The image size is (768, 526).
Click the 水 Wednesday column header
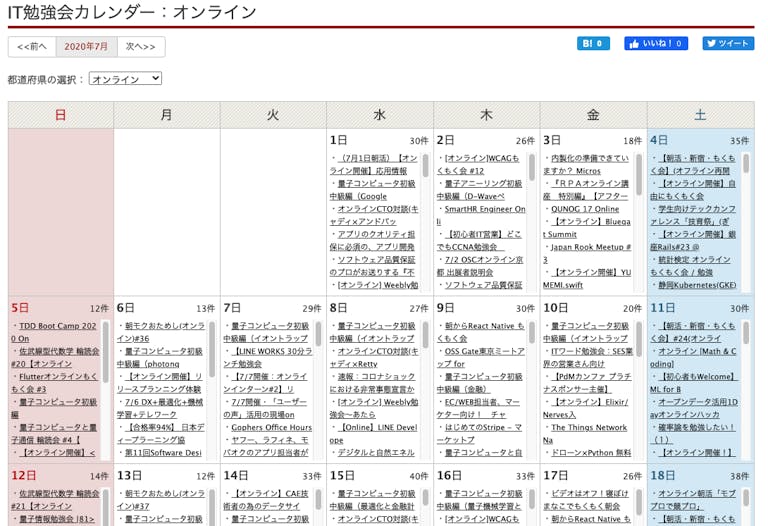380,115
